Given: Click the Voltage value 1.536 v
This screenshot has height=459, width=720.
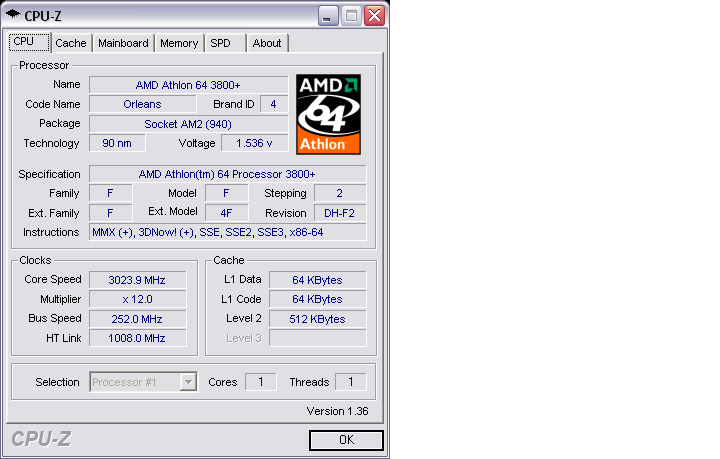Looking at the screenshot, I should point(254,143).
